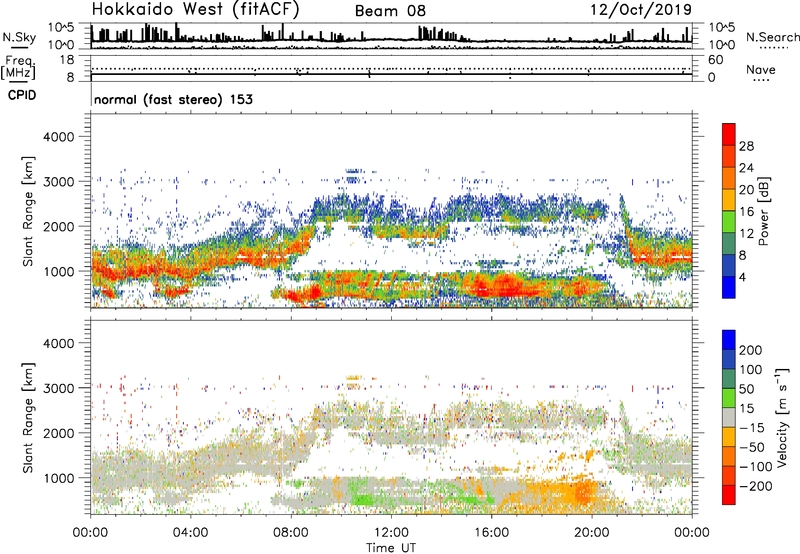Click the '28' power colorbar tick label
Viewport: 800px width, 554px height.
(x=746, y=146)
